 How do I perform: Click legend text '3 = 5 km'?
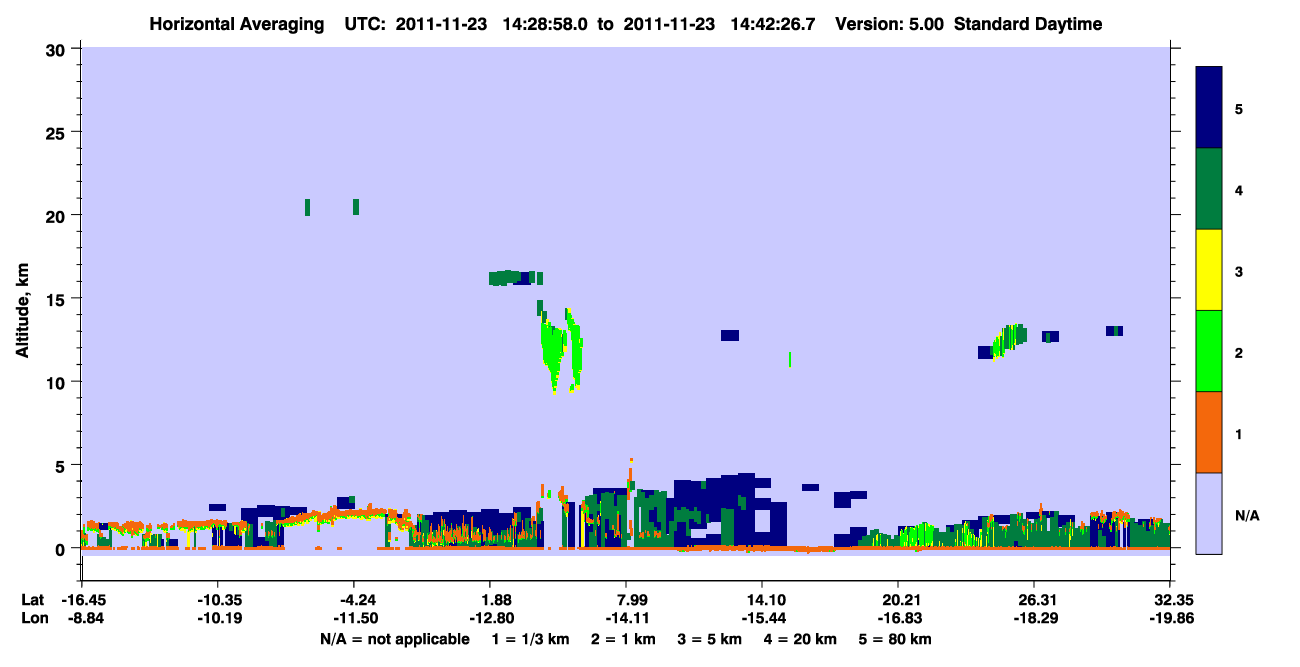(711, 638)
